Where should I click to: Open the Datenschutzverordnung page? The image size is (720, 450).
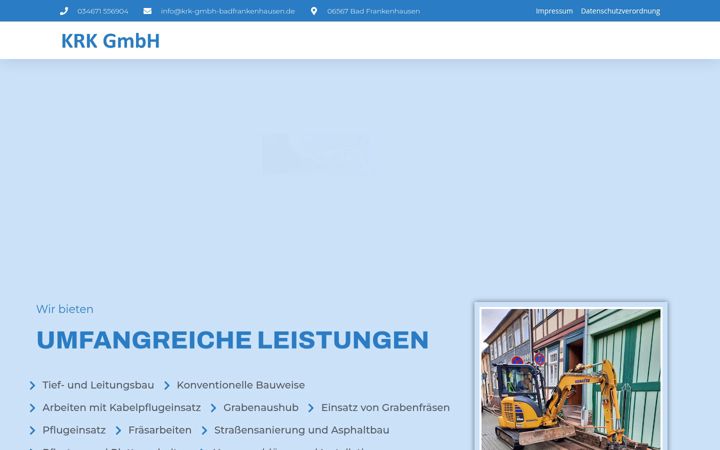click(620, 11)
